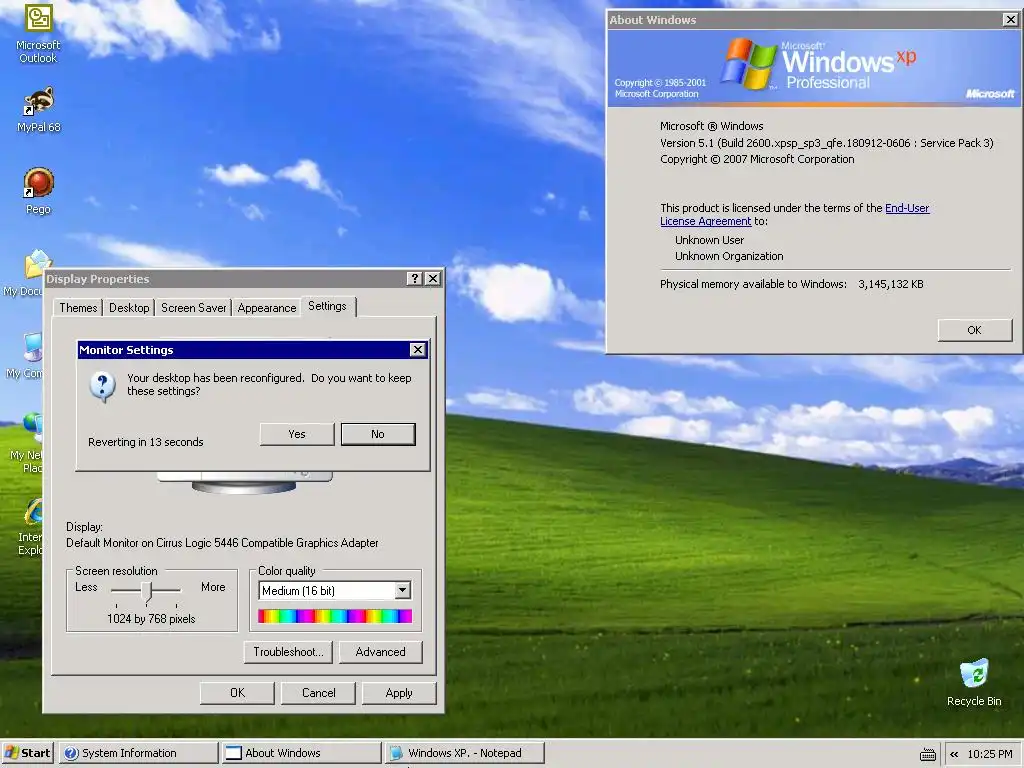Select the Pego desktop shortcut
The height and width of the screenshot is (768, 1024).
click(38, 191)
